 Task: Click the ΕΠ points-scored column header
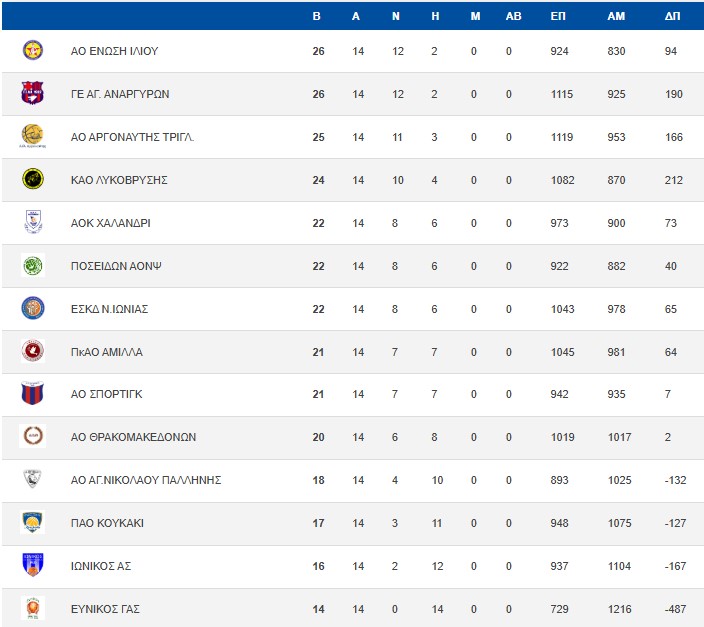point(559,16)
